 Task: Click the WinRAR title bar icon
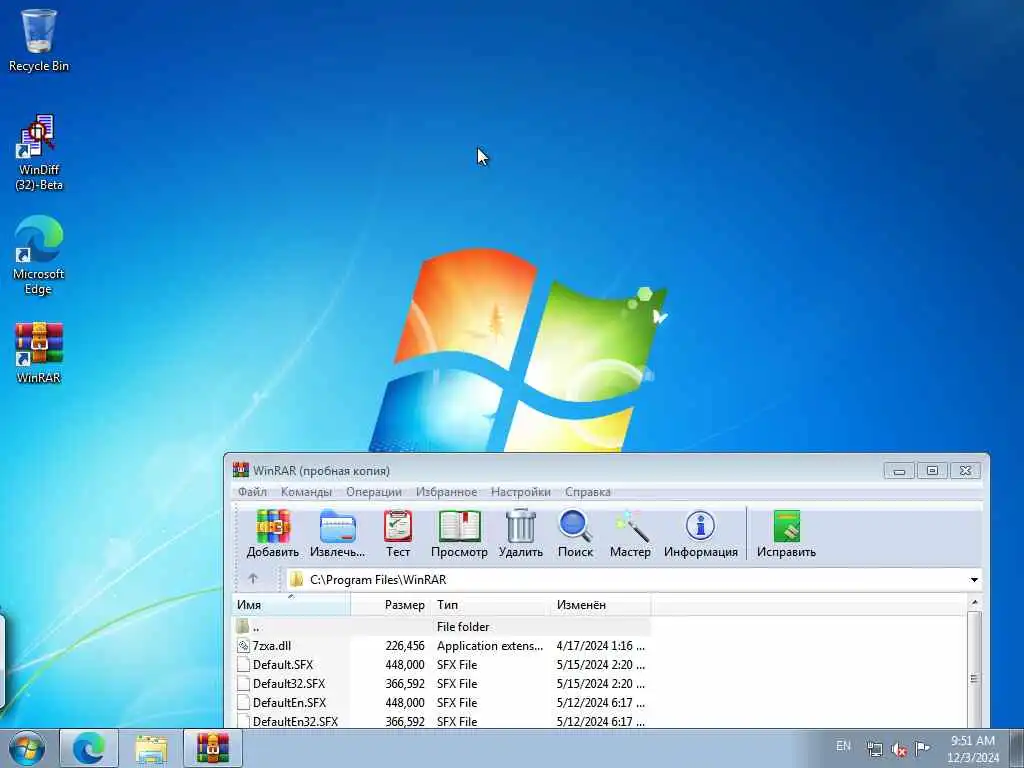point(241,470)
